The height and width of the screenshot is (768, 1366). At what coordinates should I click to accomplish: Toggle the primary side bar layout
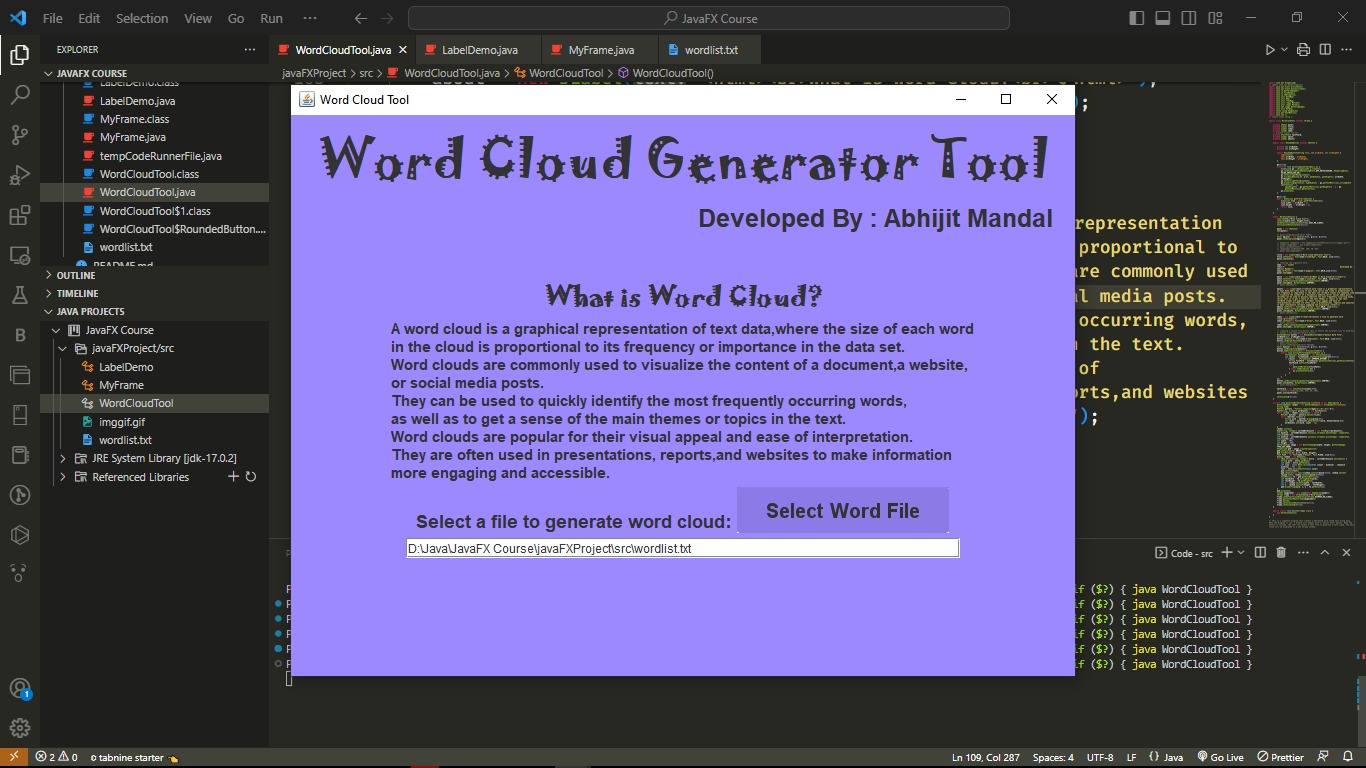(x=1137, y=18)
